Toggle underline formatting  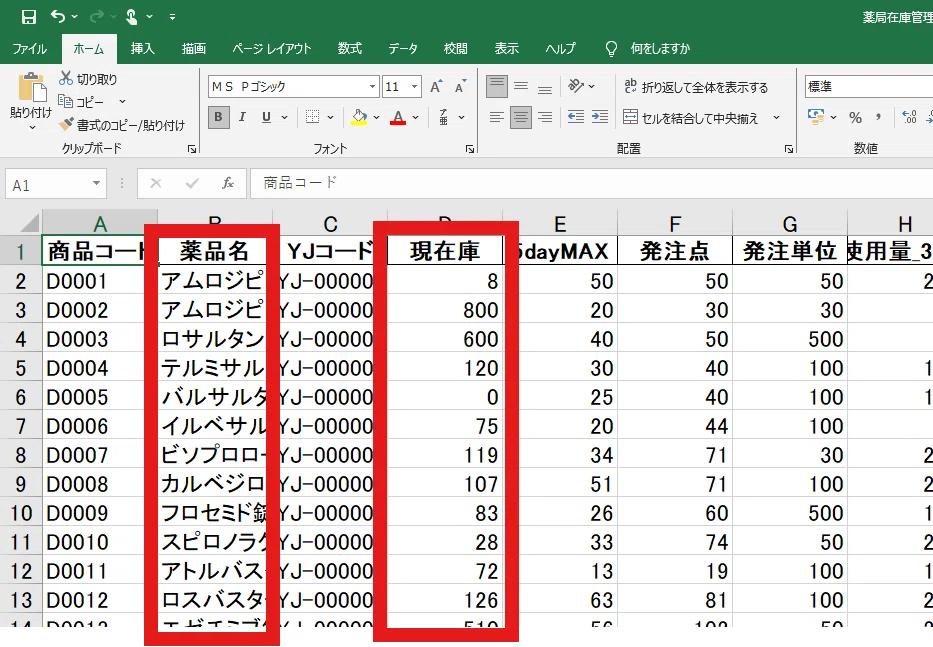click(267, 117)
